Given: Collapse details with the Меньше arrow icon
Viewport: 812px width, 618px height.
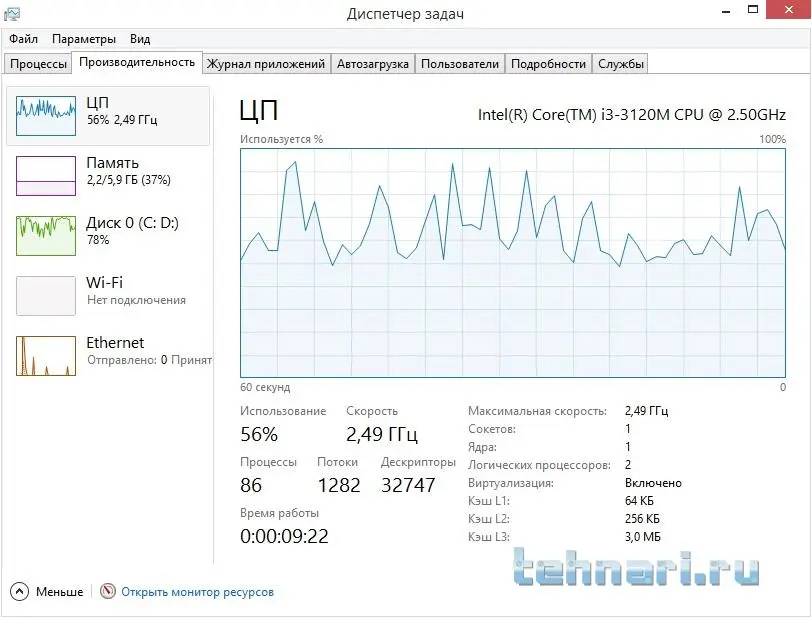Looking at the screenshot, I should 19,592.
